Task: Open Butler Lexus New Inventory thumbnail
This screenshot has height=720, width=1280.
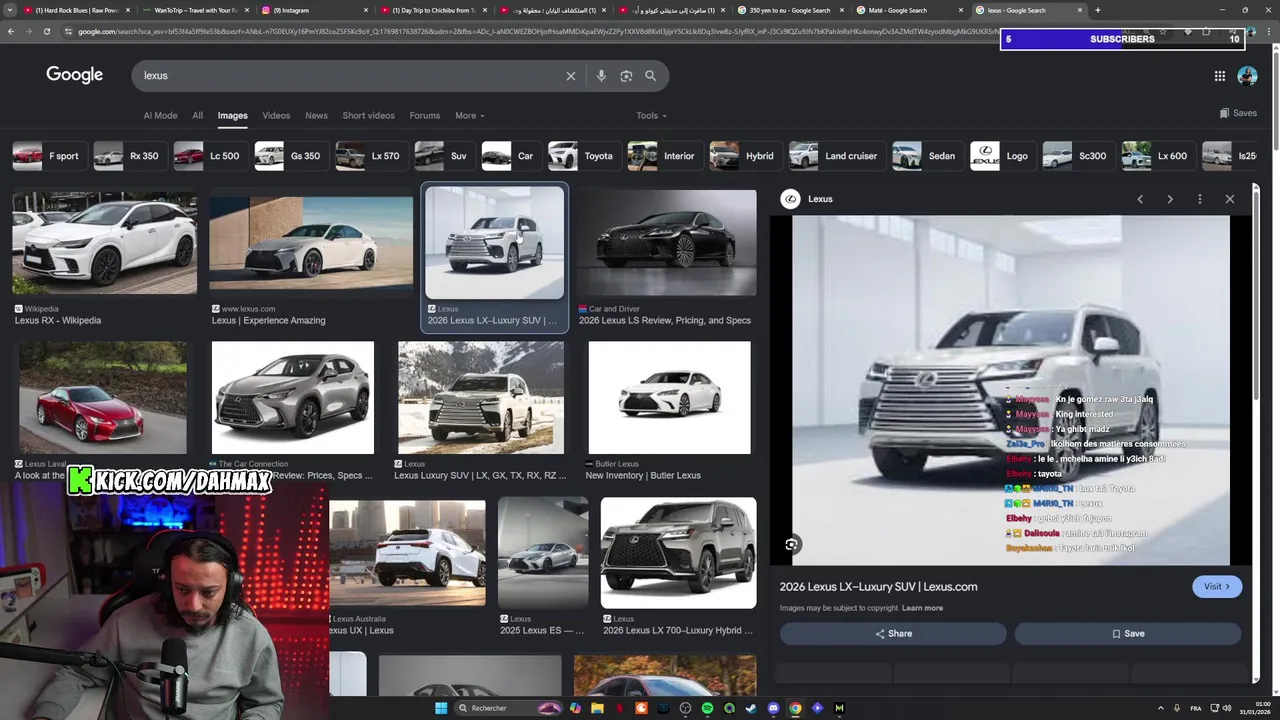Action: [669, 397]
